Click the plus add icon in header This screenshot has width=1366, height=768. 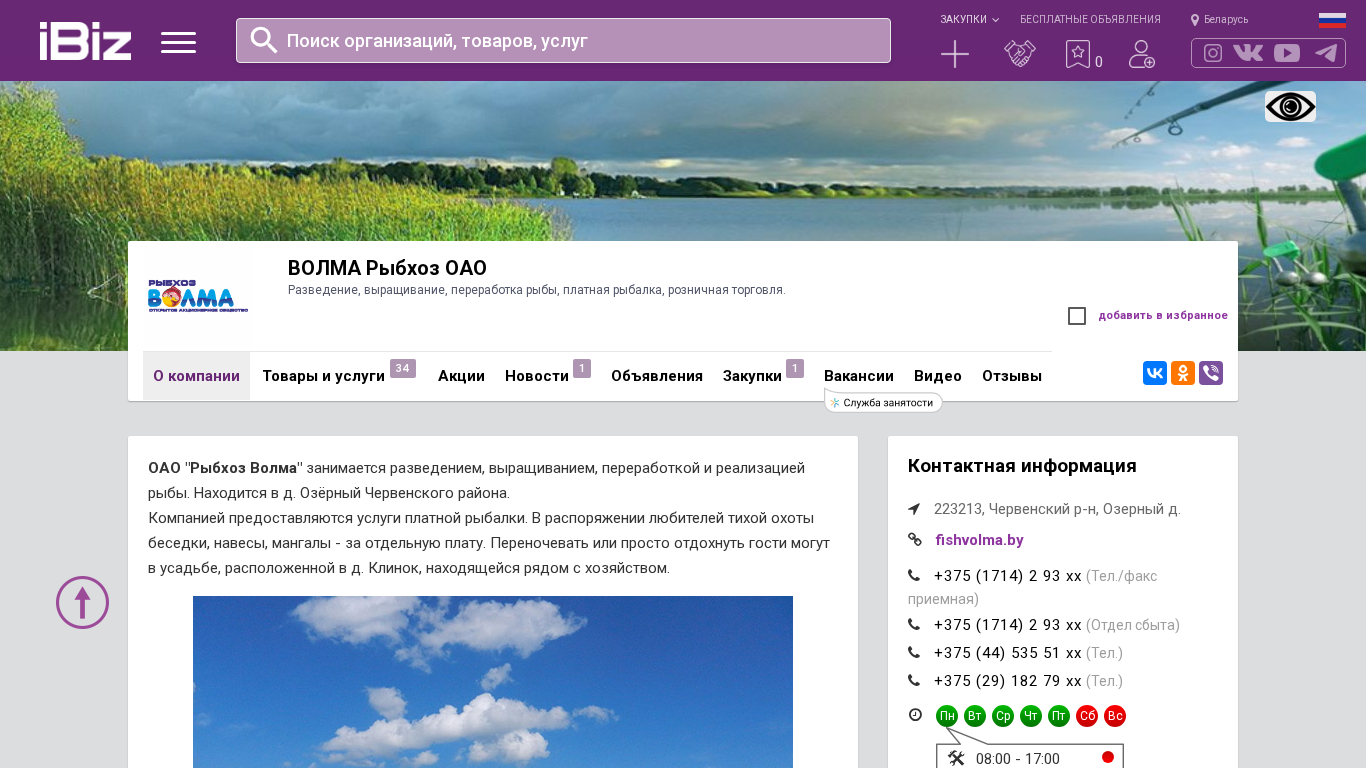click(955, 54)
